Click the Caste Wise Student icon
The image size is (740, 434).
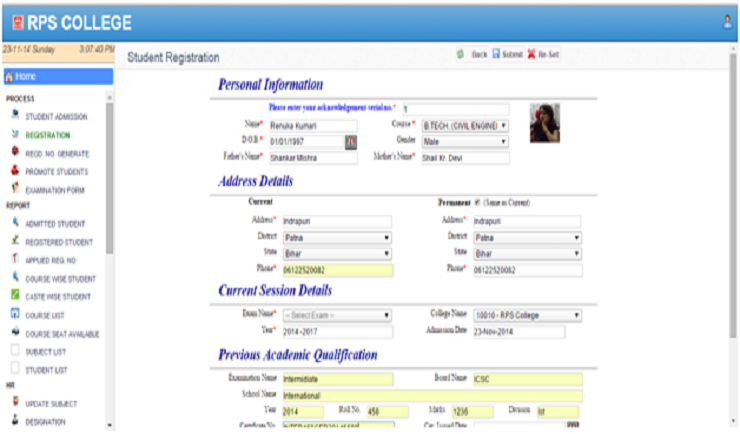coord(15,296)
